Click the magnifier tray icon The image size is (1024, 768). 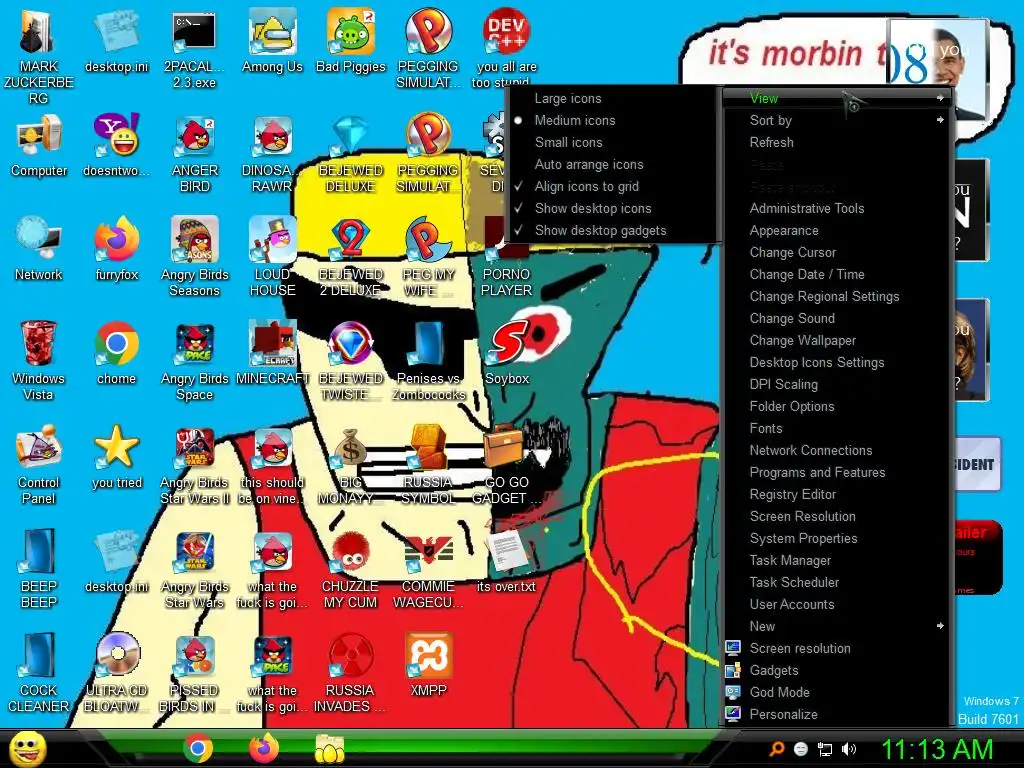[x=776, y=749]
